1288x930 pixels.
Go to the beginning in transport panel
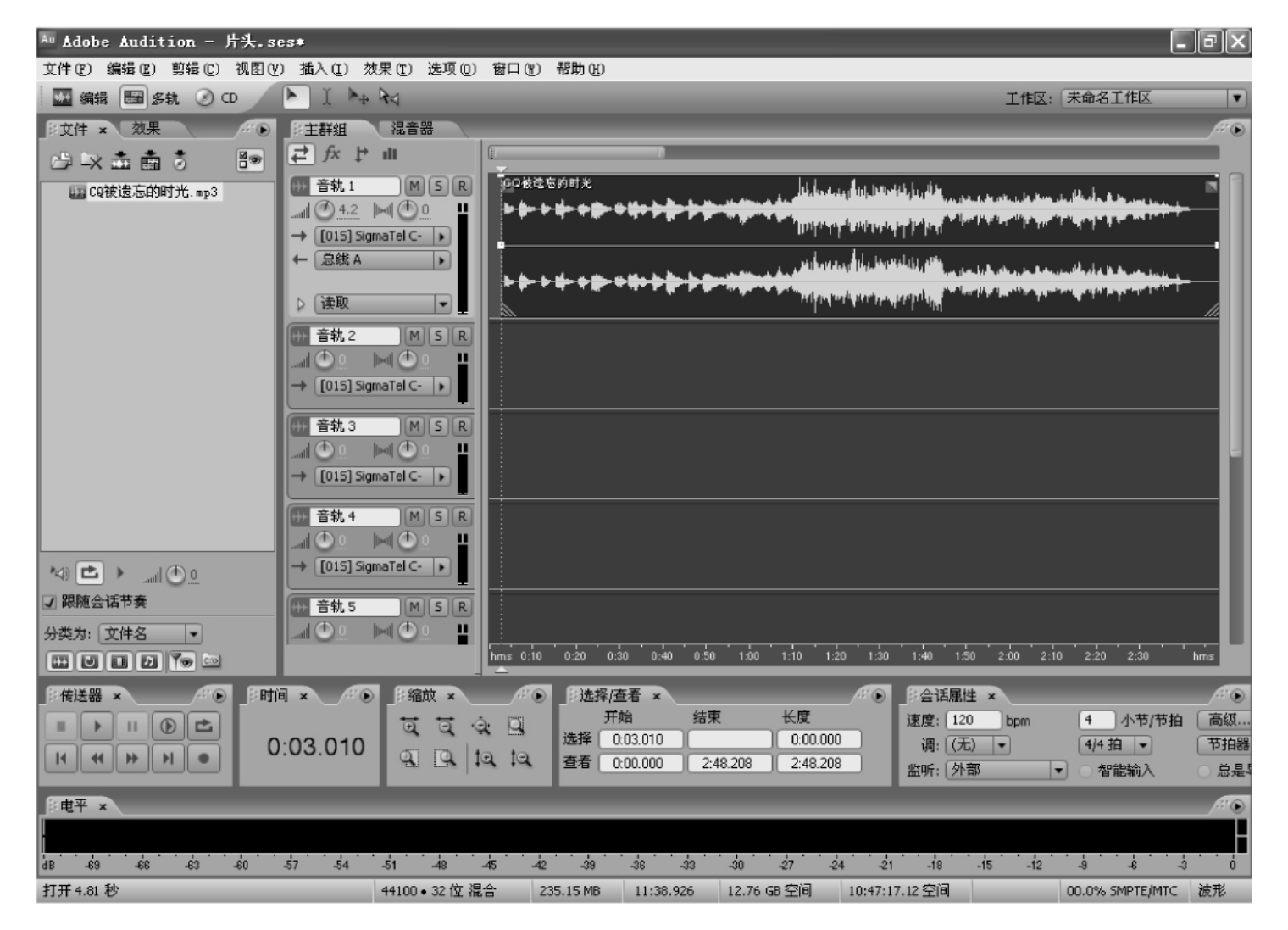point(61,758)
